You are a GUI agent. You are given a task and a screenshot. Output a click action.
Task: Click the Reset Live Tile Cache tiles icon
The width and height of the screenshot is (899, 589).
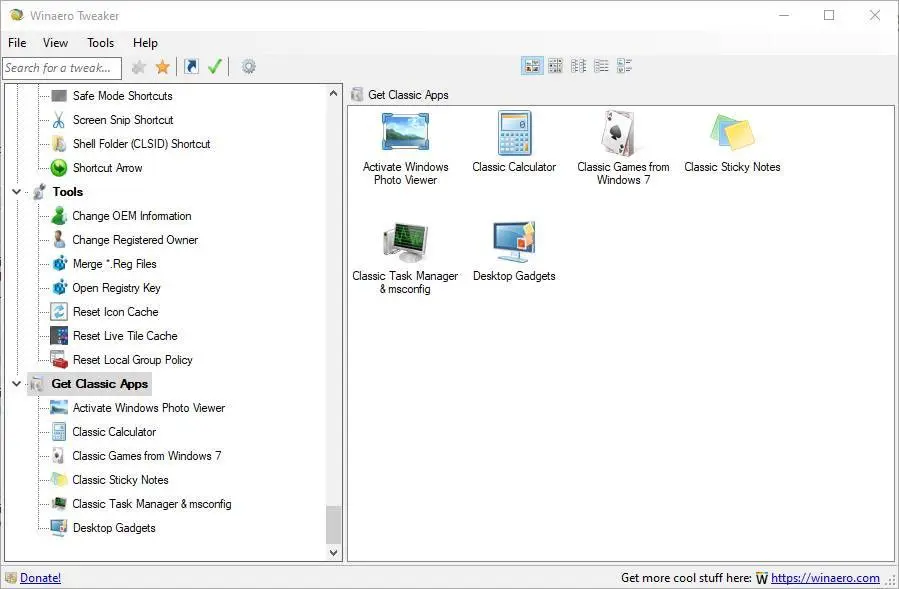[x=59, y=336]
